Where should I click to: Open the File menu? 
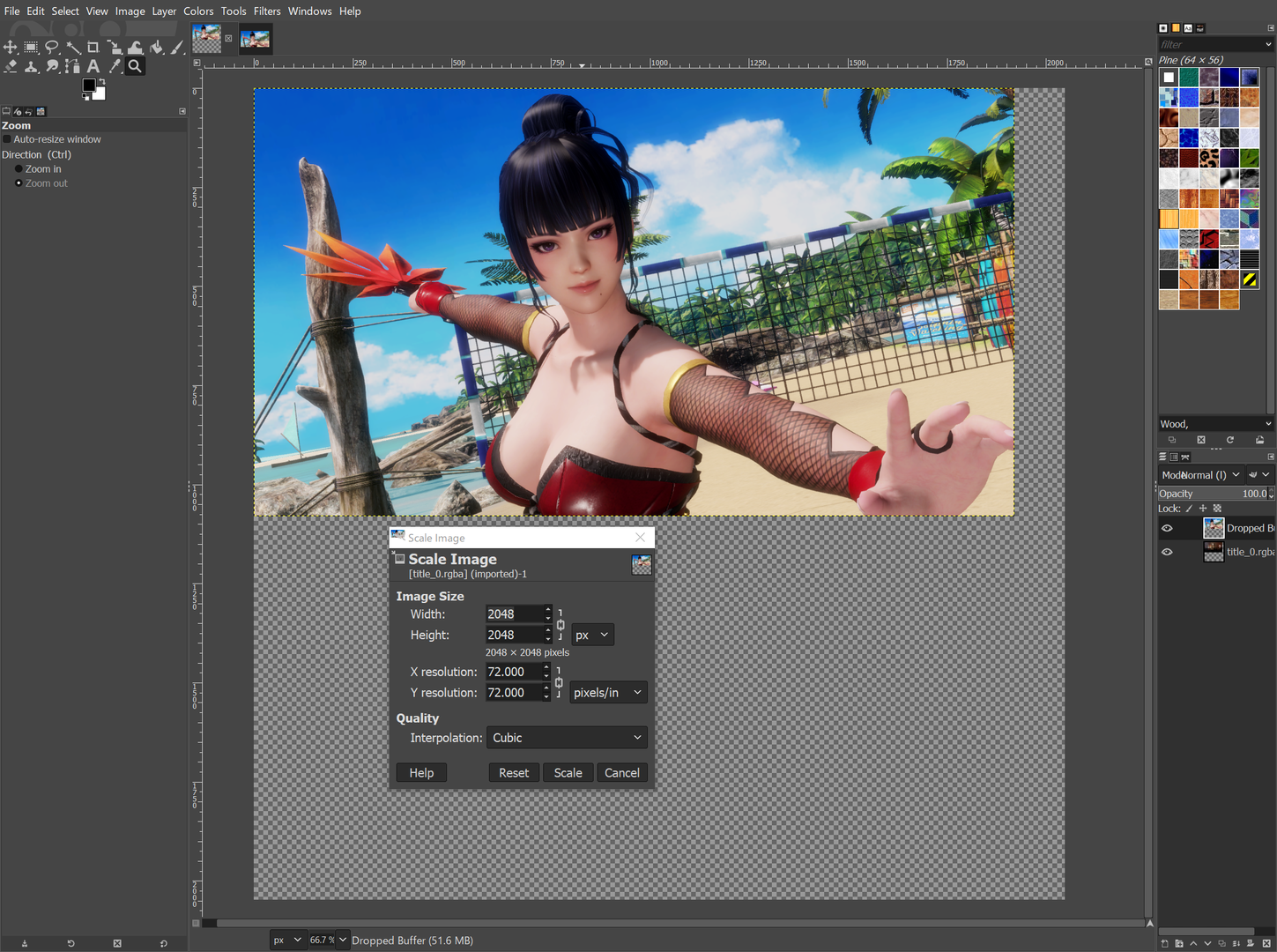tap(11, 11)
